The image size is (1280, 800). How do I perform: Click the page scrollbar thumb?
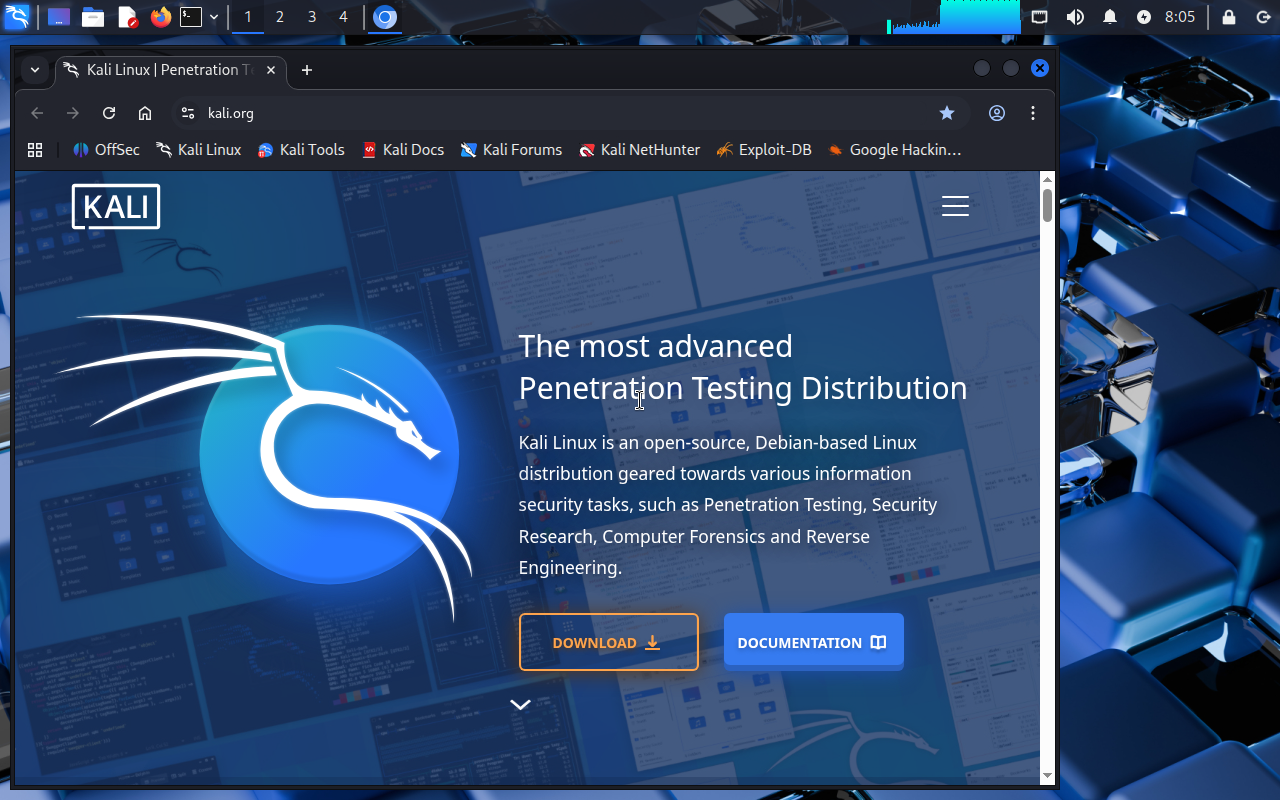tap(1047, 205)
